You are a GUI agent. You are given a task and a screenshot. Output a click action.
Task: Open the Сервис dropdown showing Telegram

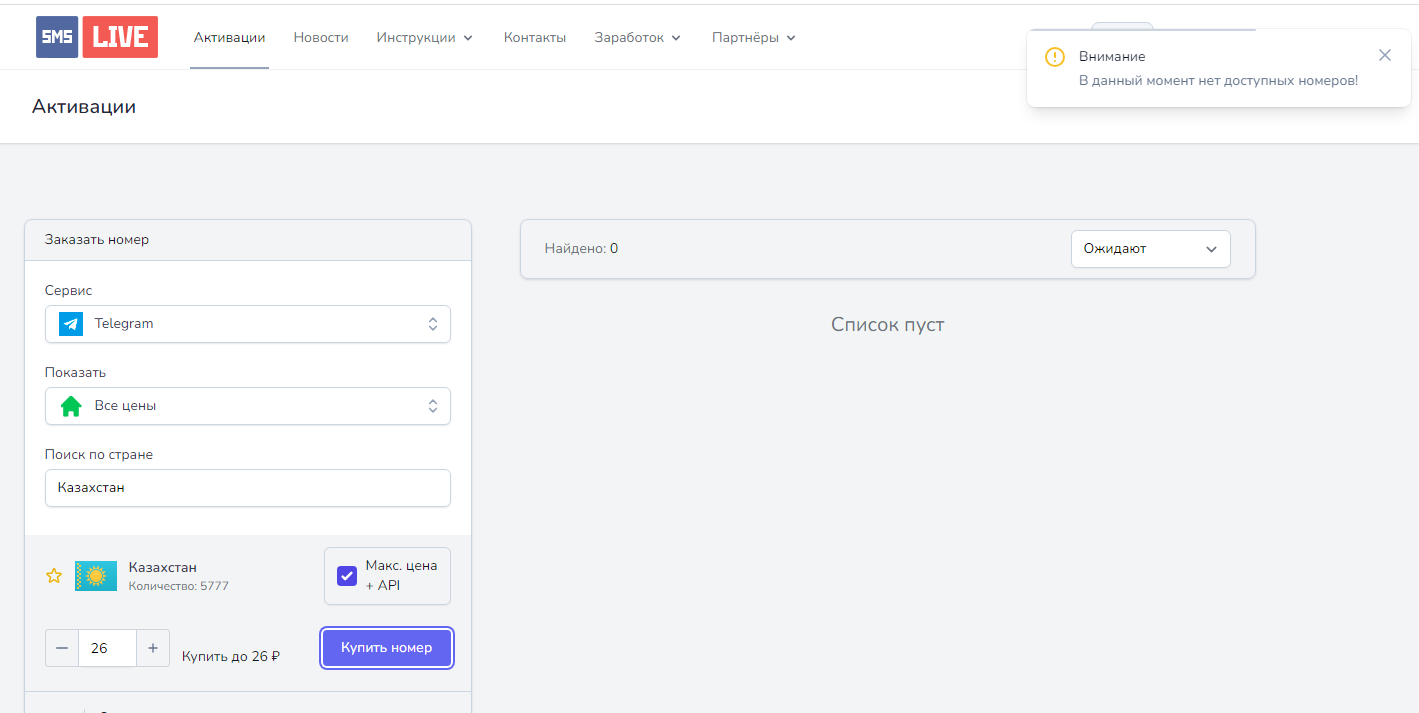pos(248,323)
